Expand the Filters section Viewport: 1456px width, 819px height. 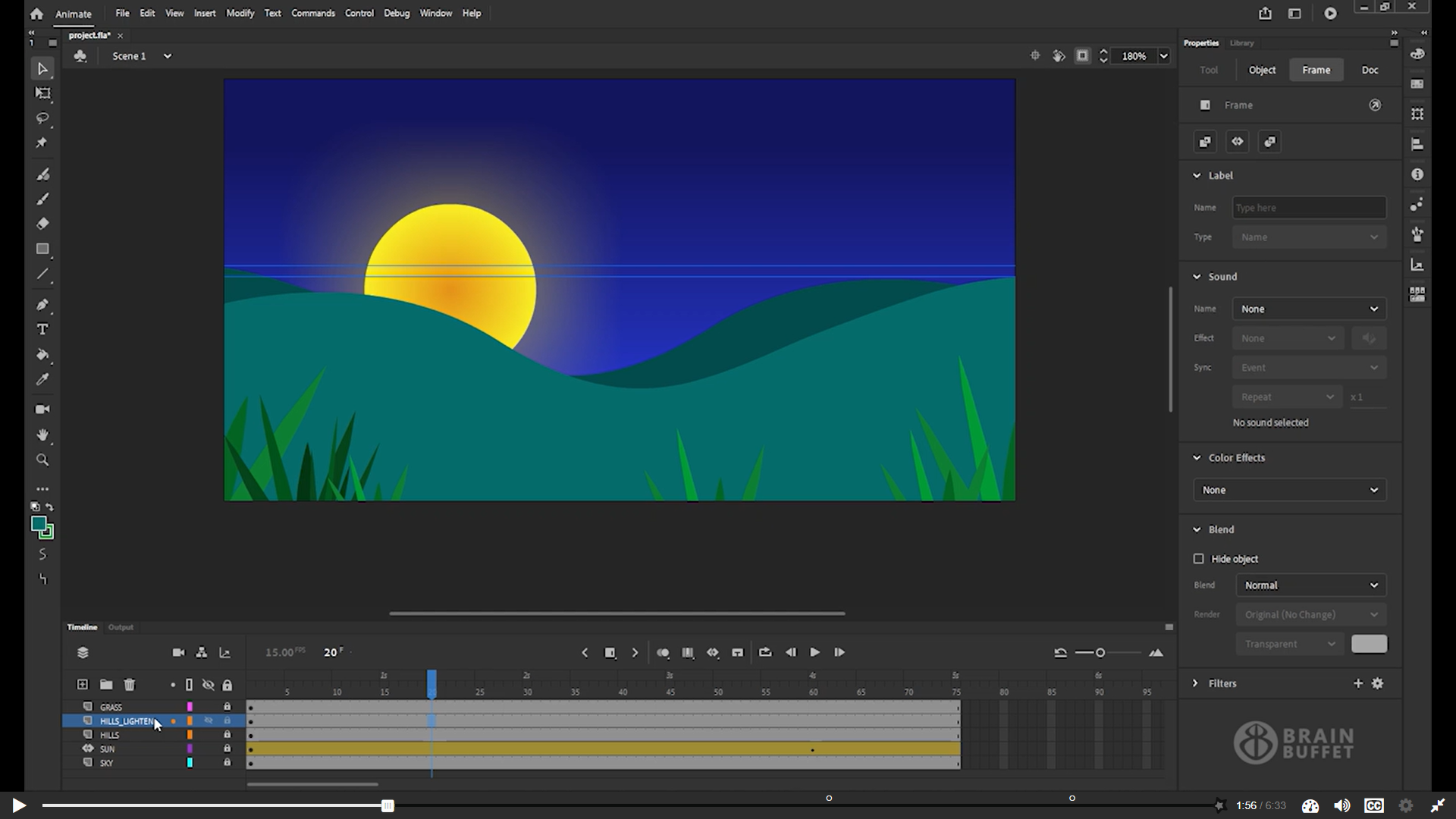tap(1196, 683)
